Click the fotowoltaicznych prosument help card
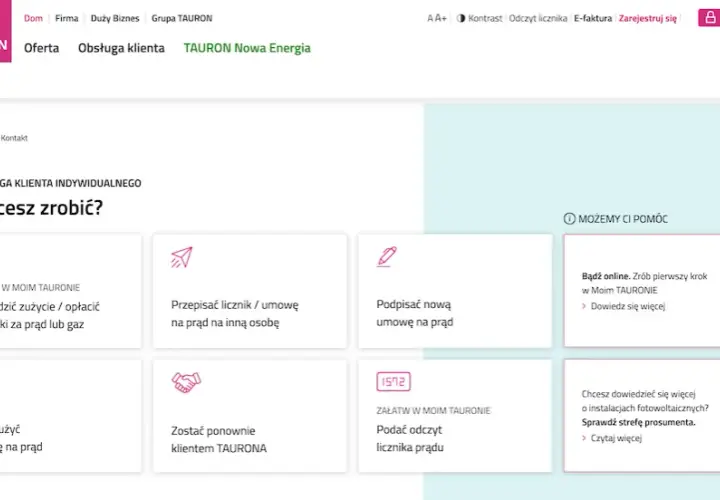Viewport: 720px width, 500px height. click(642, 416)
